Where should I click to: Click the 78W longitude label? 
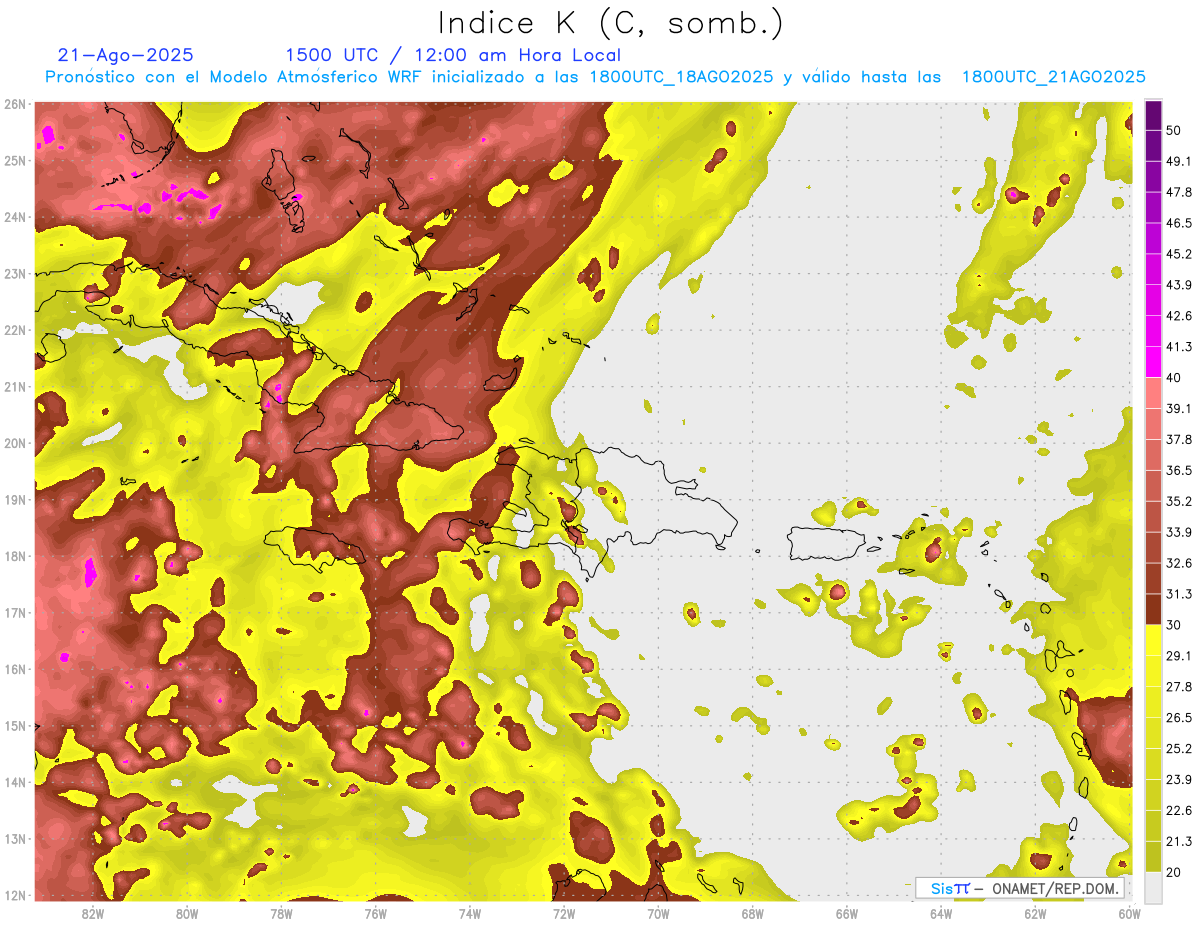(x=281, y=914)
